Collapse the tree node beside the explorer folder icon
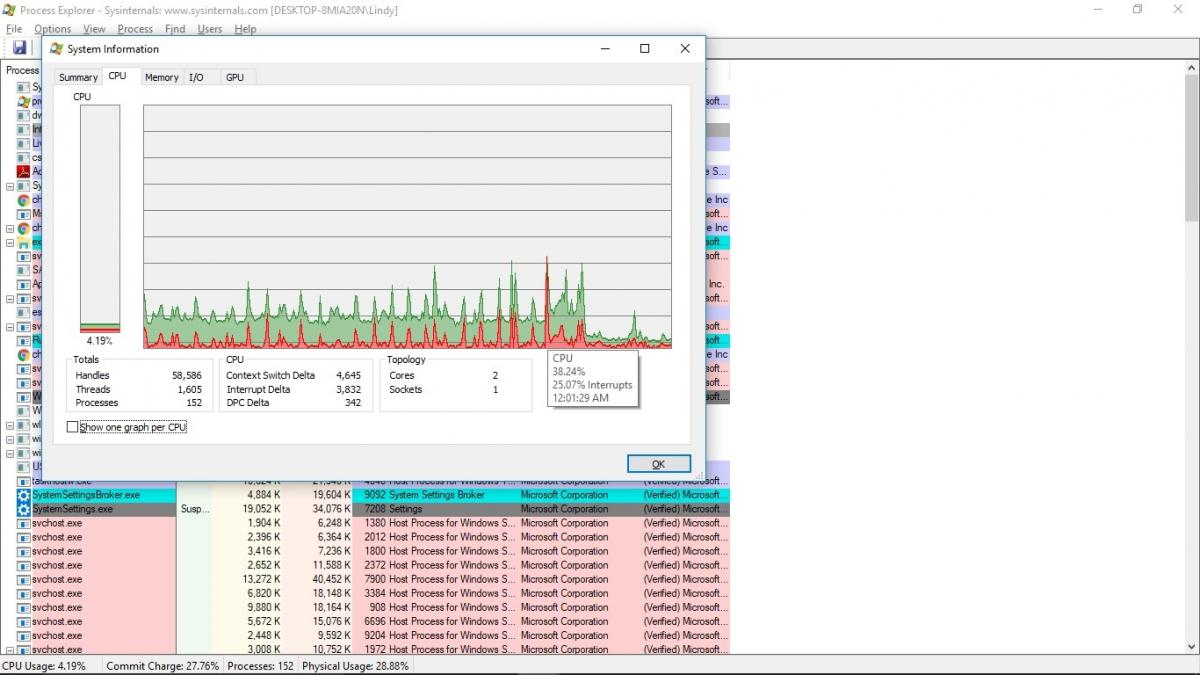The height and width of the screenshot is (675, 1200). [x=10, y=242]
